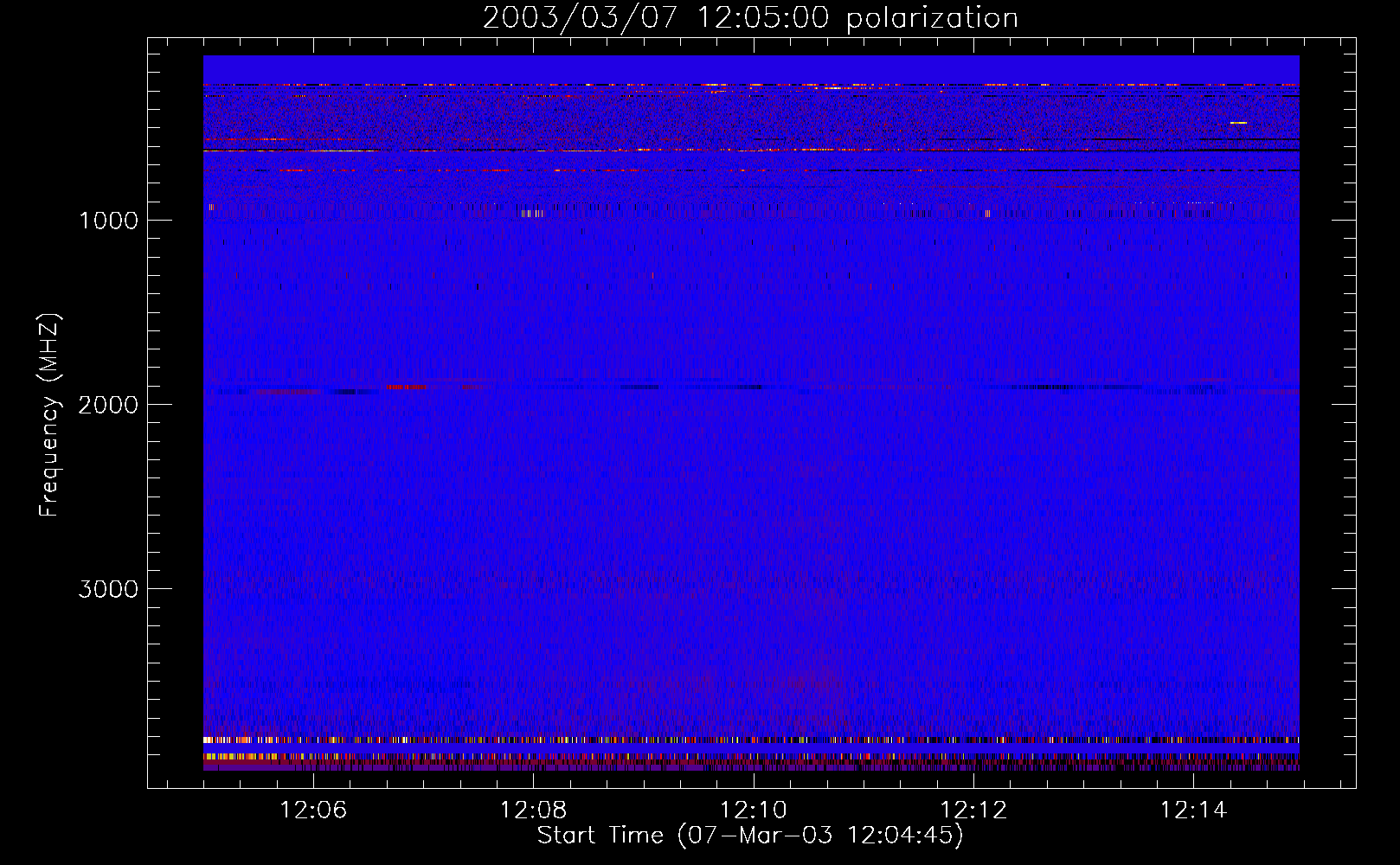This screenshot has height=865, width=1400.
Task: Click the 12:10 time tick label
Action: [x=754, y=811]
